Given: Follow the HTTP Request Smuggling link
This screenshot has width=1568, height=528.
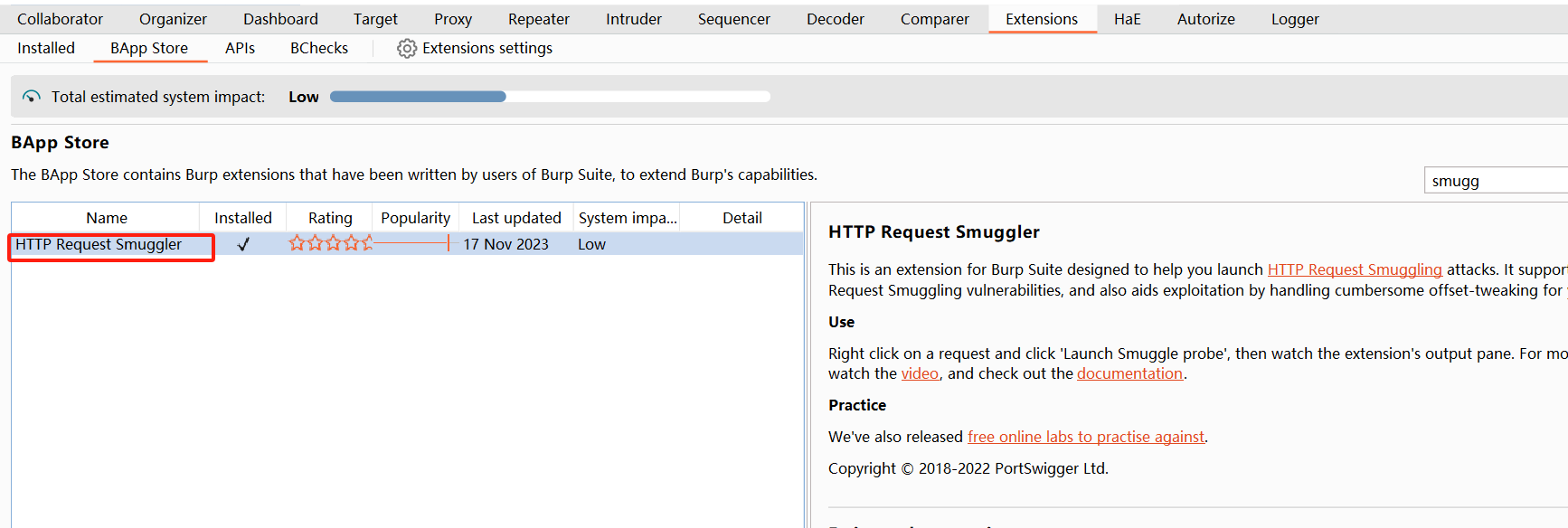Looking at the screenshot, I should (x=1355, y=269).
